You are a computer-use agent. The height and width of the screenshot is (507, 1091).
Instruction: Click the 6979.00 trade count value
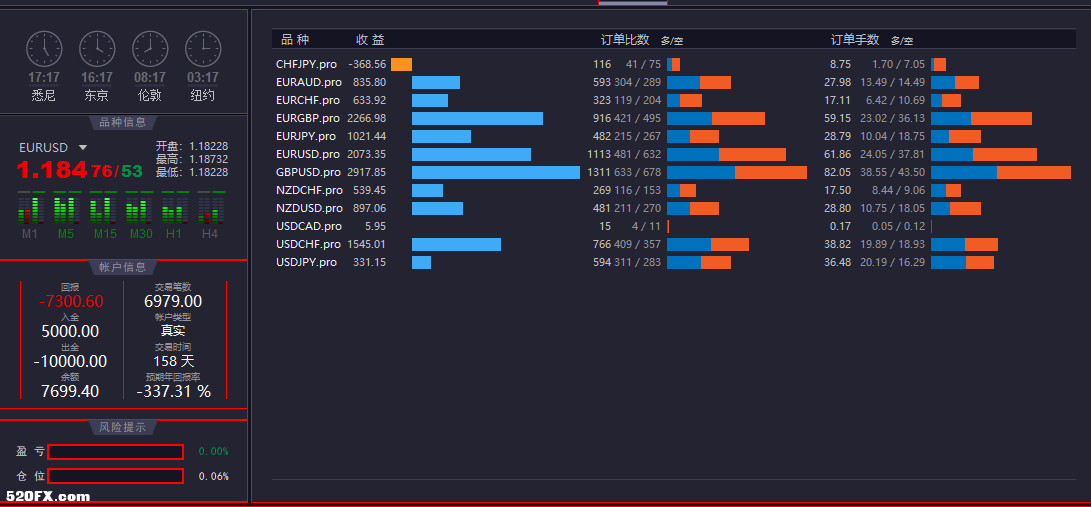point(173,302)
